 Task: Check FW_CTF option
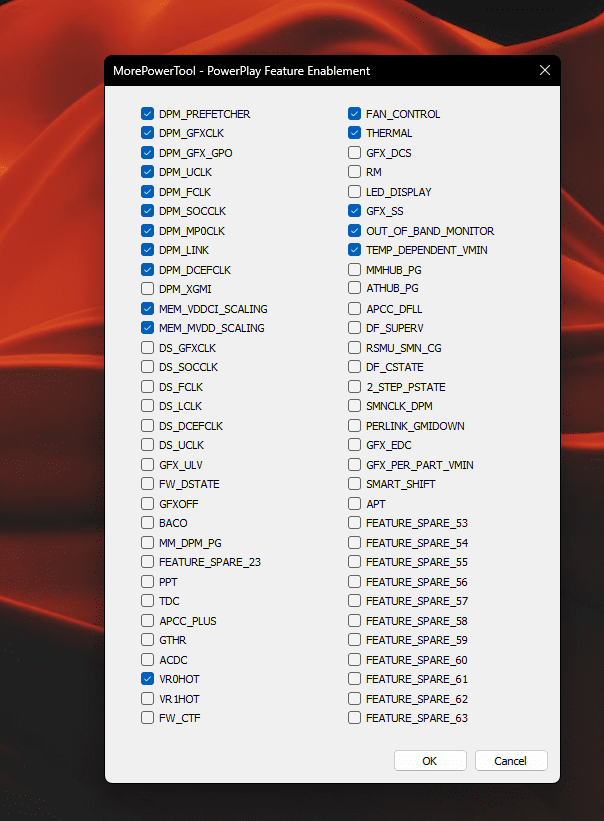point(147,718)
